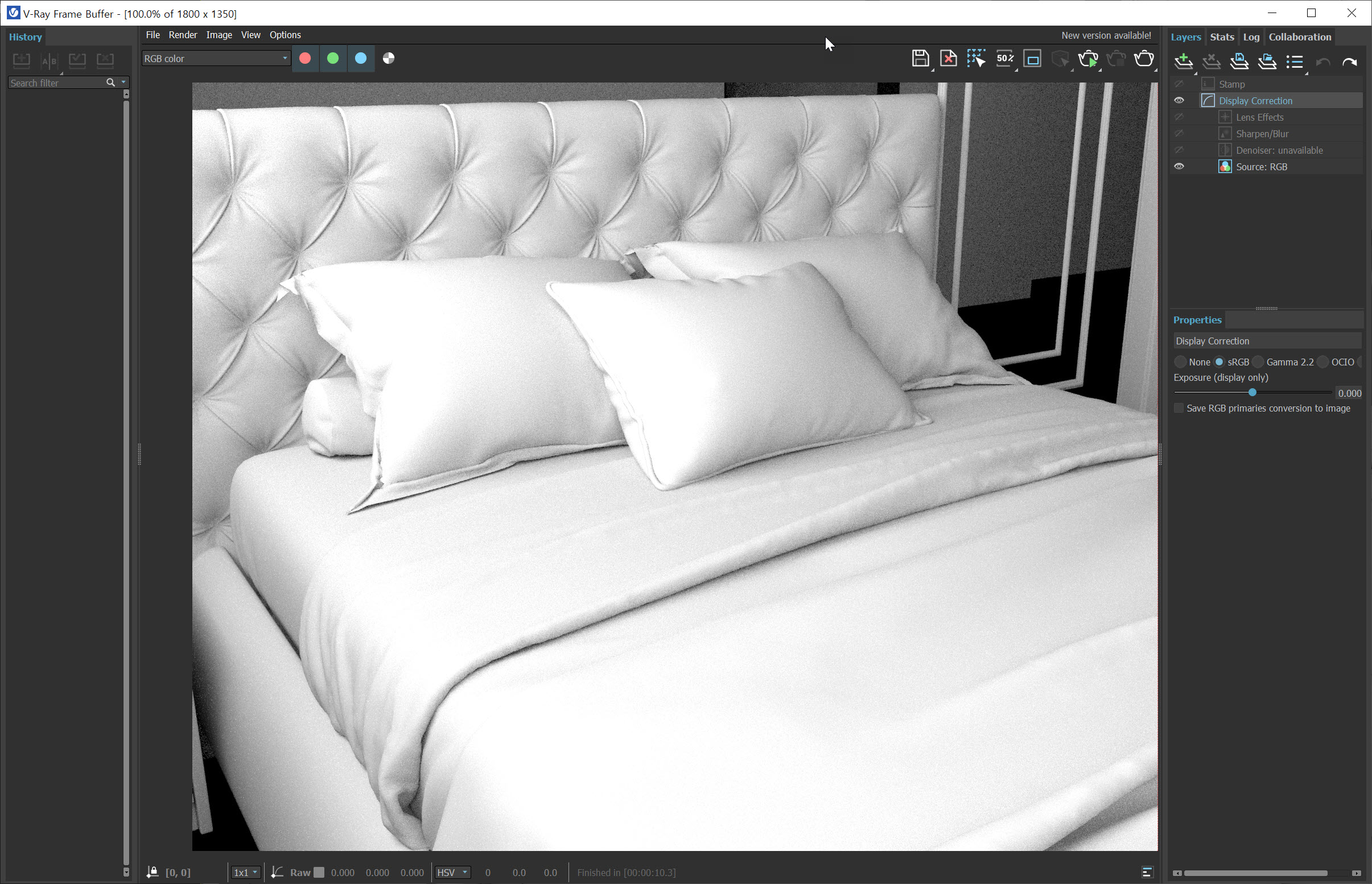Open the Render menu
This screenshot has width=1372, height=884.
pyautogui.click(x=183, y=35)
